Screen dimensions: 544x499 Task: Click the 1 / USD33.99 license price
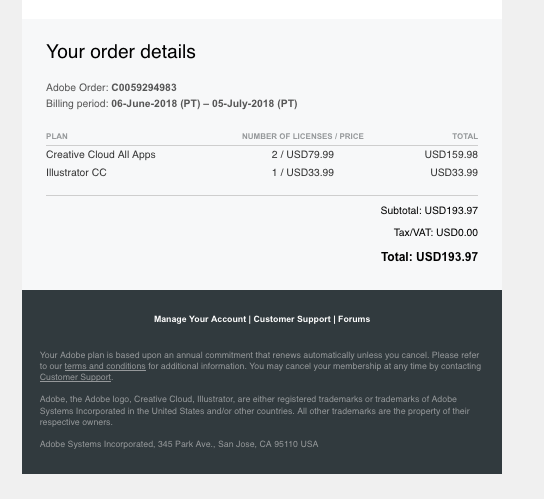[x=303, y=172]
